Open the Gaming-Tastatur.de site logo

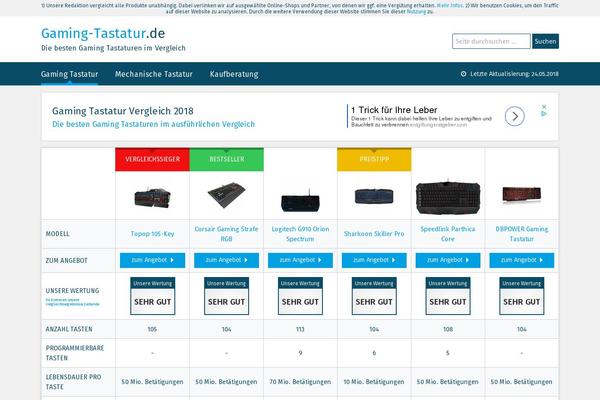coord(103,33)
